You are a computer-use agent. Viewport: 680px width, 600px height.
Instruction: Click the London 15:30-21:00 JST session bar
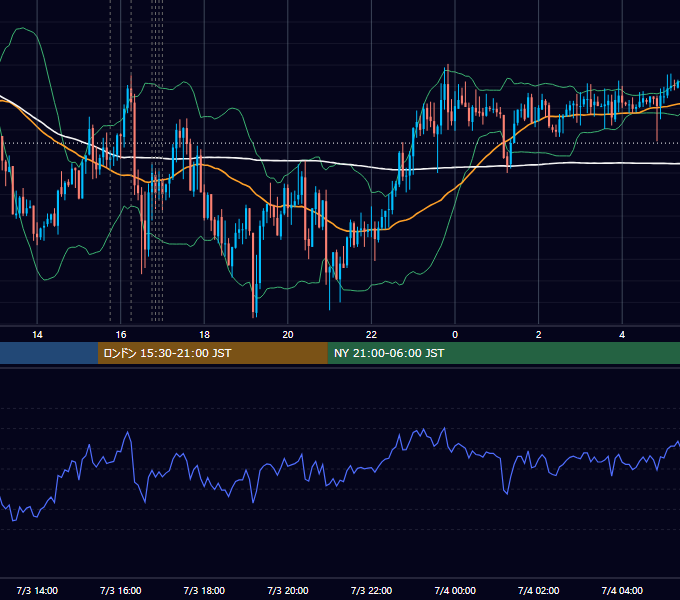(212, 353)
